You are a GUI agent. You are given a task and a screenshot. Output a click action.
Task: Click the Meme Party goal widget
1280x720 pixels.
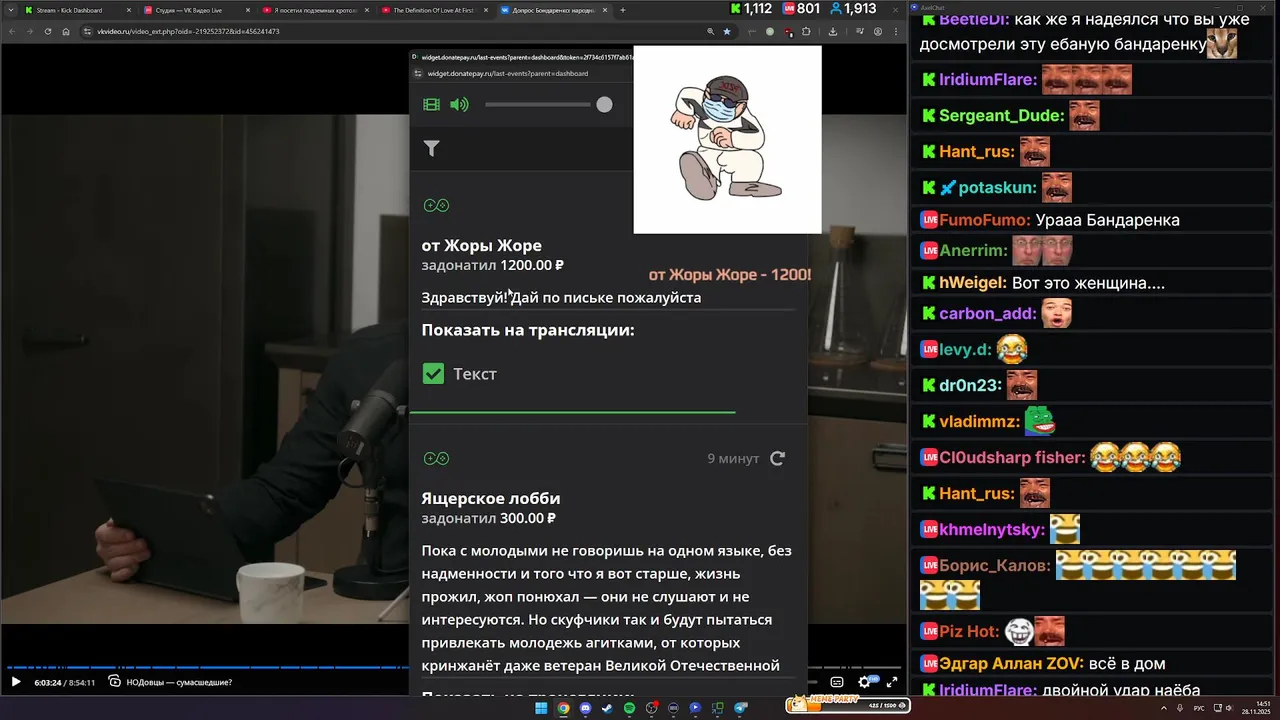pyautogui.click(x=848, y=704)
